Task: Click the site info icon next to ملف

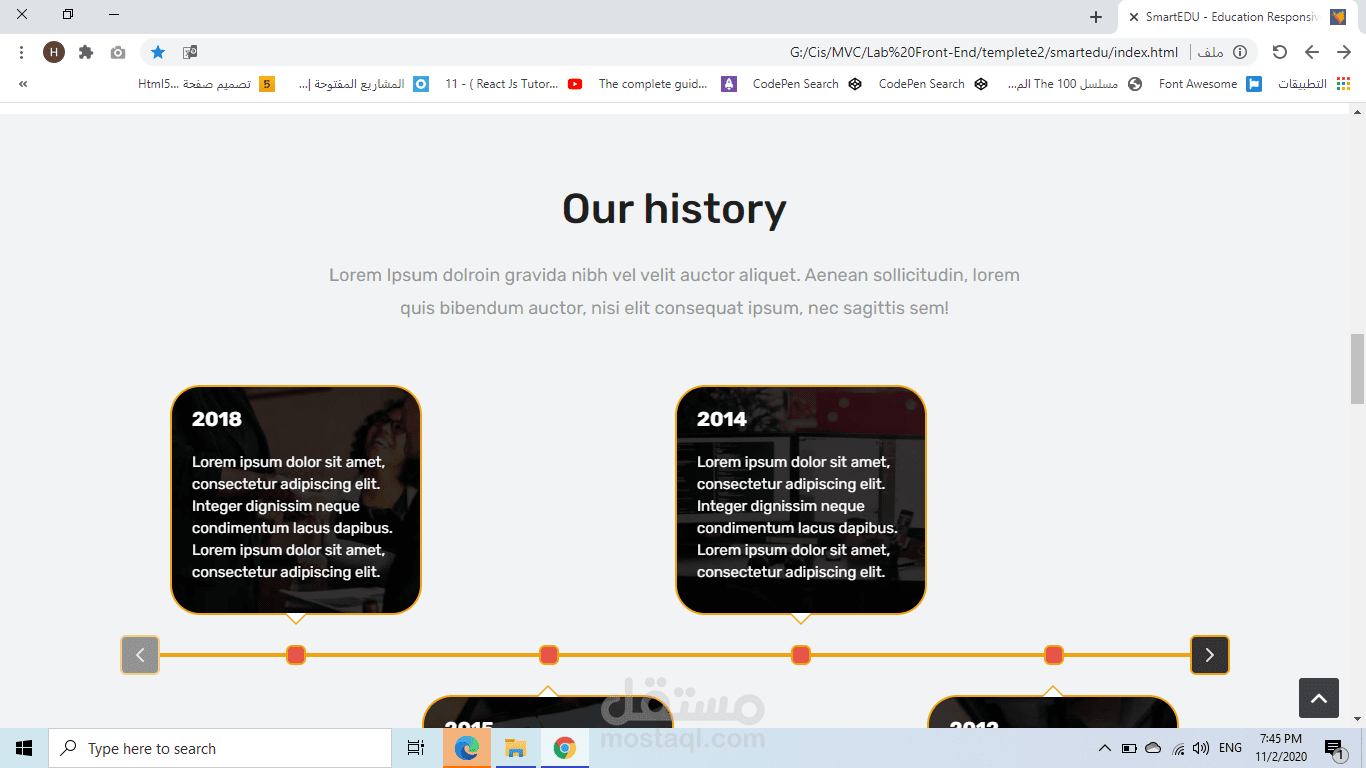Action: click(x=1240, y=52)
